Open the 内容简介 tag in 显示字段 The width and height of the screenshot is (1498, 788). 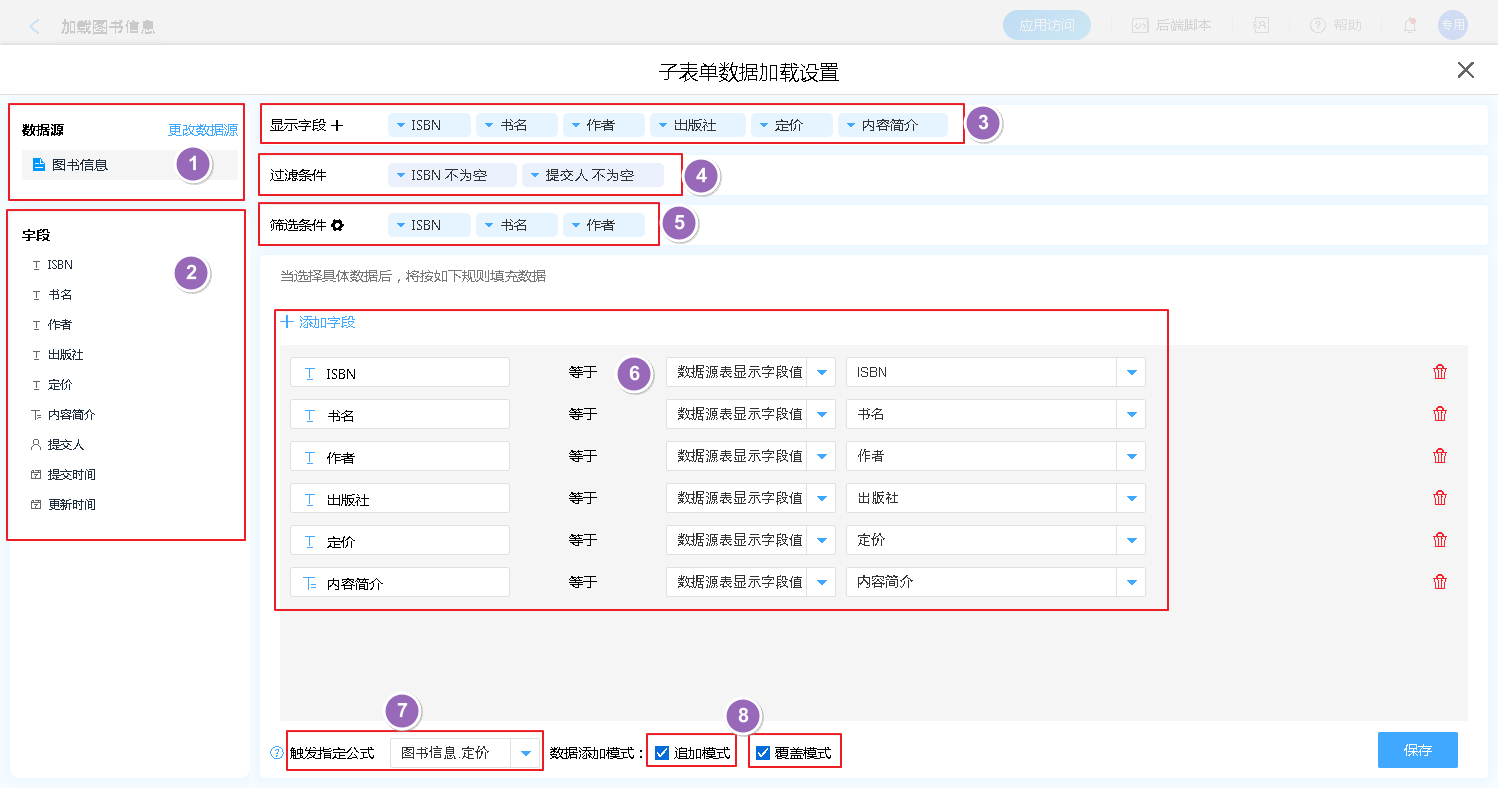click(x=891, y=126)
